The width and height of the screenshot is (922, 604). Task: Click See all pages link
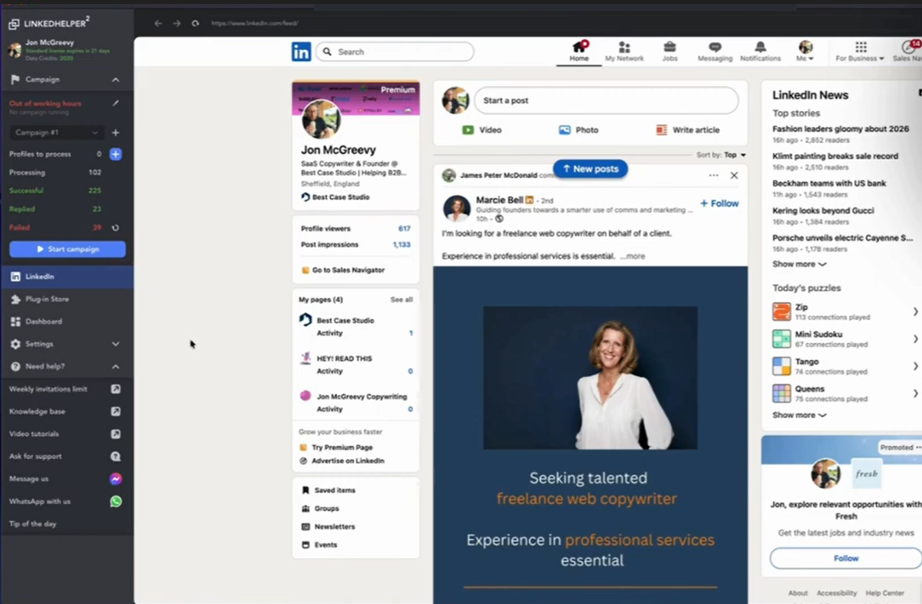[402, 300]
